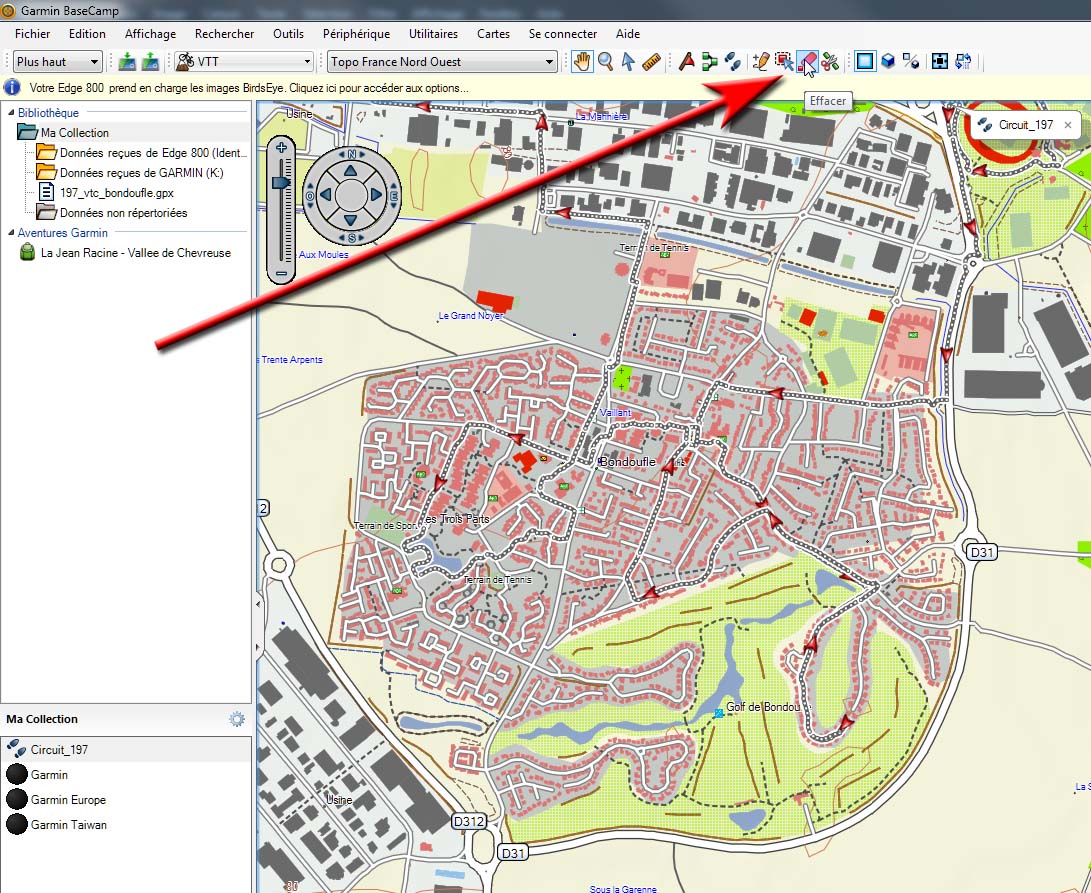Screen dimensions: 1091x893
Task: Select the Garmin waypoint in list
Action: pyautogui.click(x=126, y=775)
